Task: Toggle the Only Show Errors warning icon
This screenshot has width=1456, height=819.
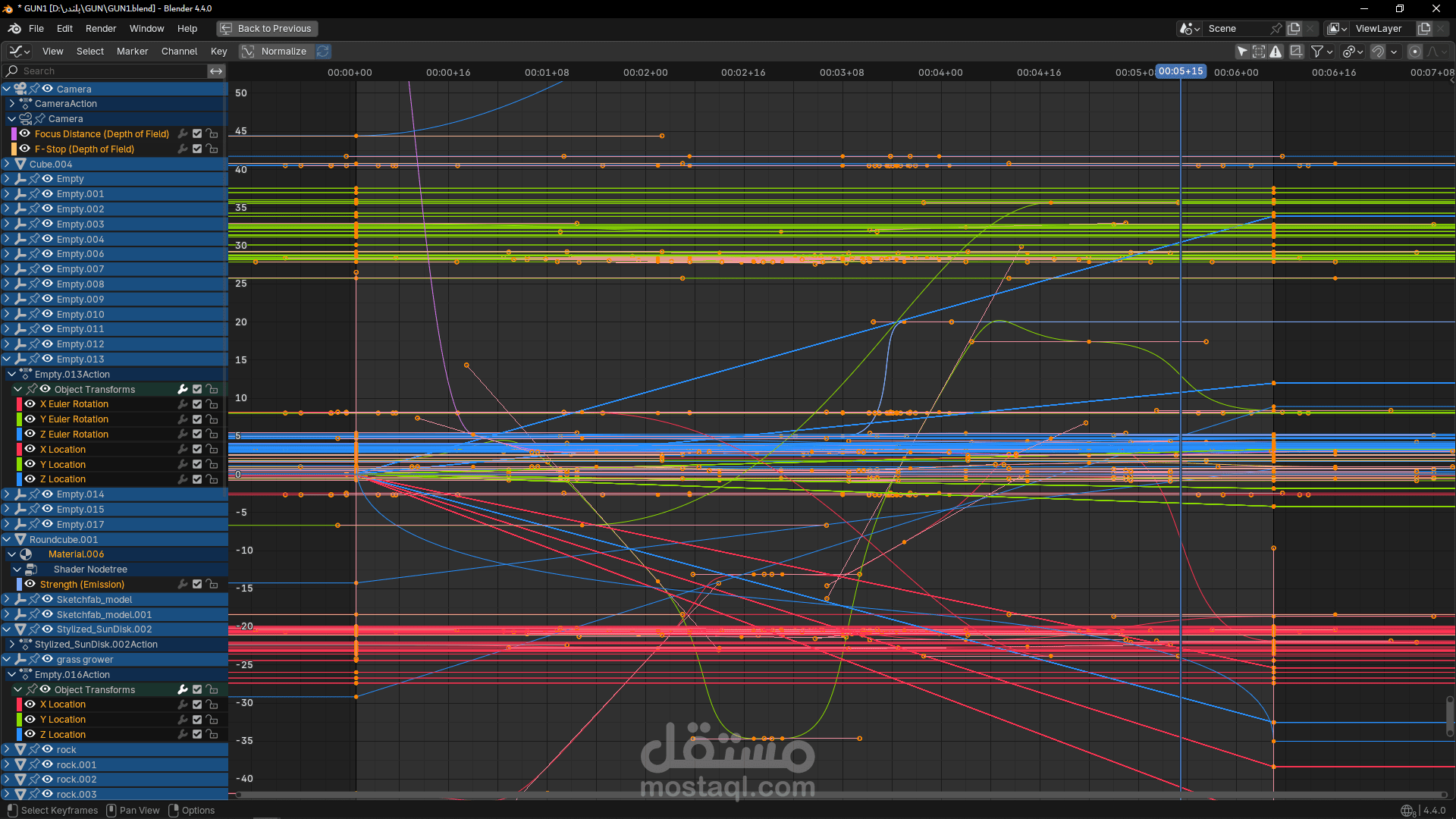Action: [x=1276, y=52]
